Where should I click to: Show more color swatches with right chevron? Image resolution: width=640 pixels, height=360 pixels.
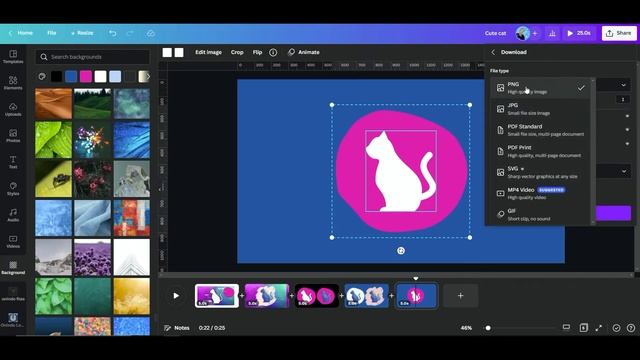148,76
